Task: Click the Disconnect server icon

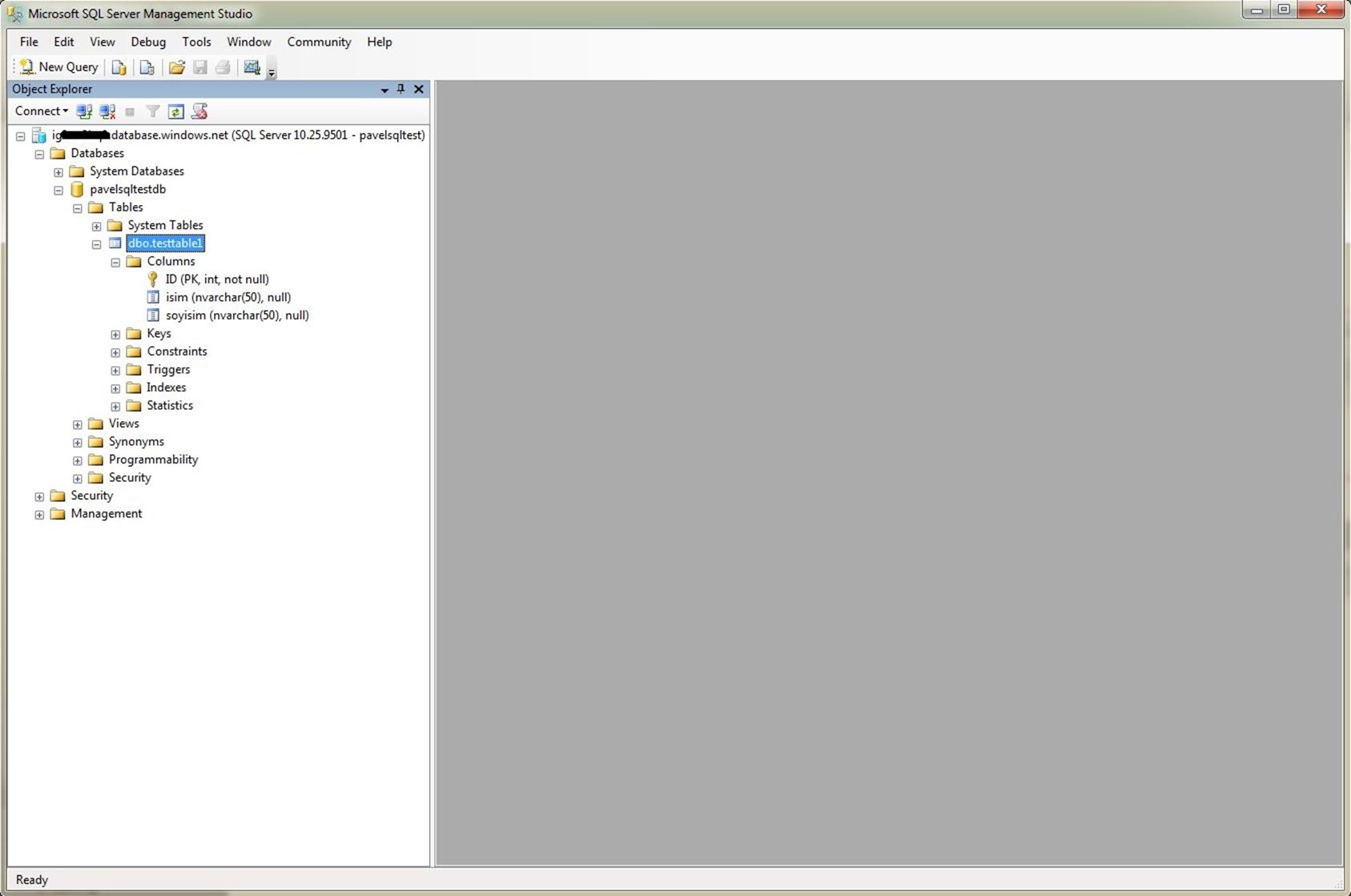Action: pyautogui.click(x=107, y=111)
